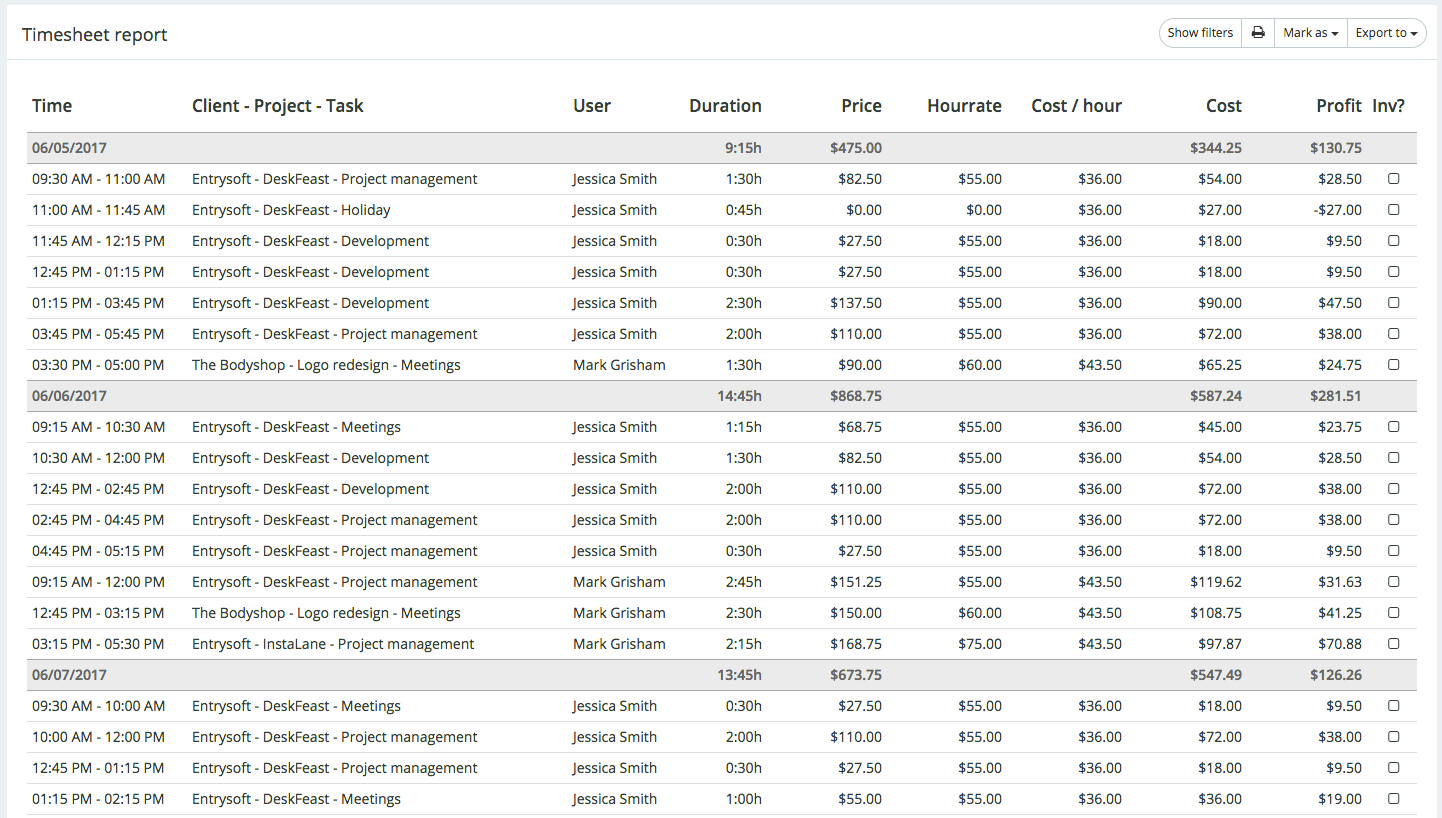Click the Price column header
This screenshot has width=1442, height=818.
coord(861,106)
